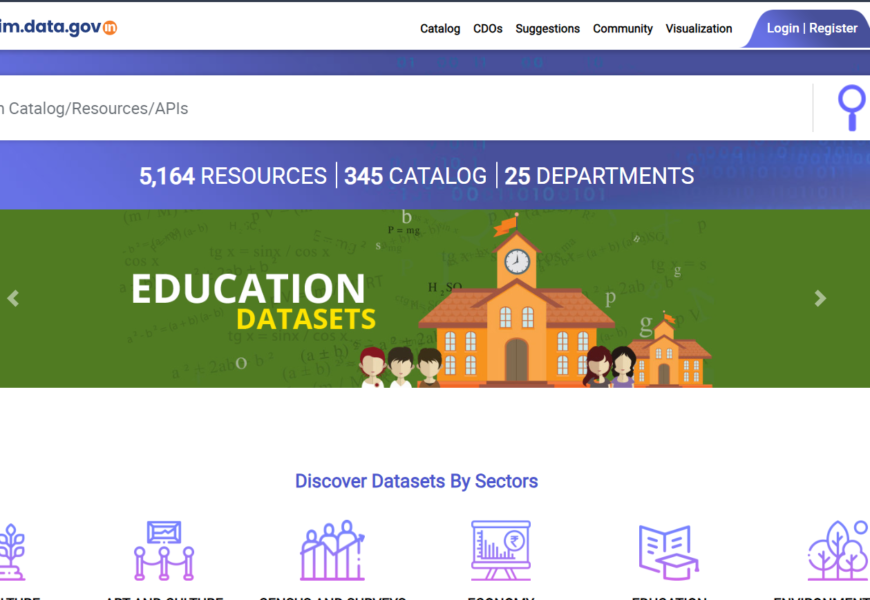Screen dimensions: 870x600
Task: Open the Catalog menu item
Action: point(440,29)
